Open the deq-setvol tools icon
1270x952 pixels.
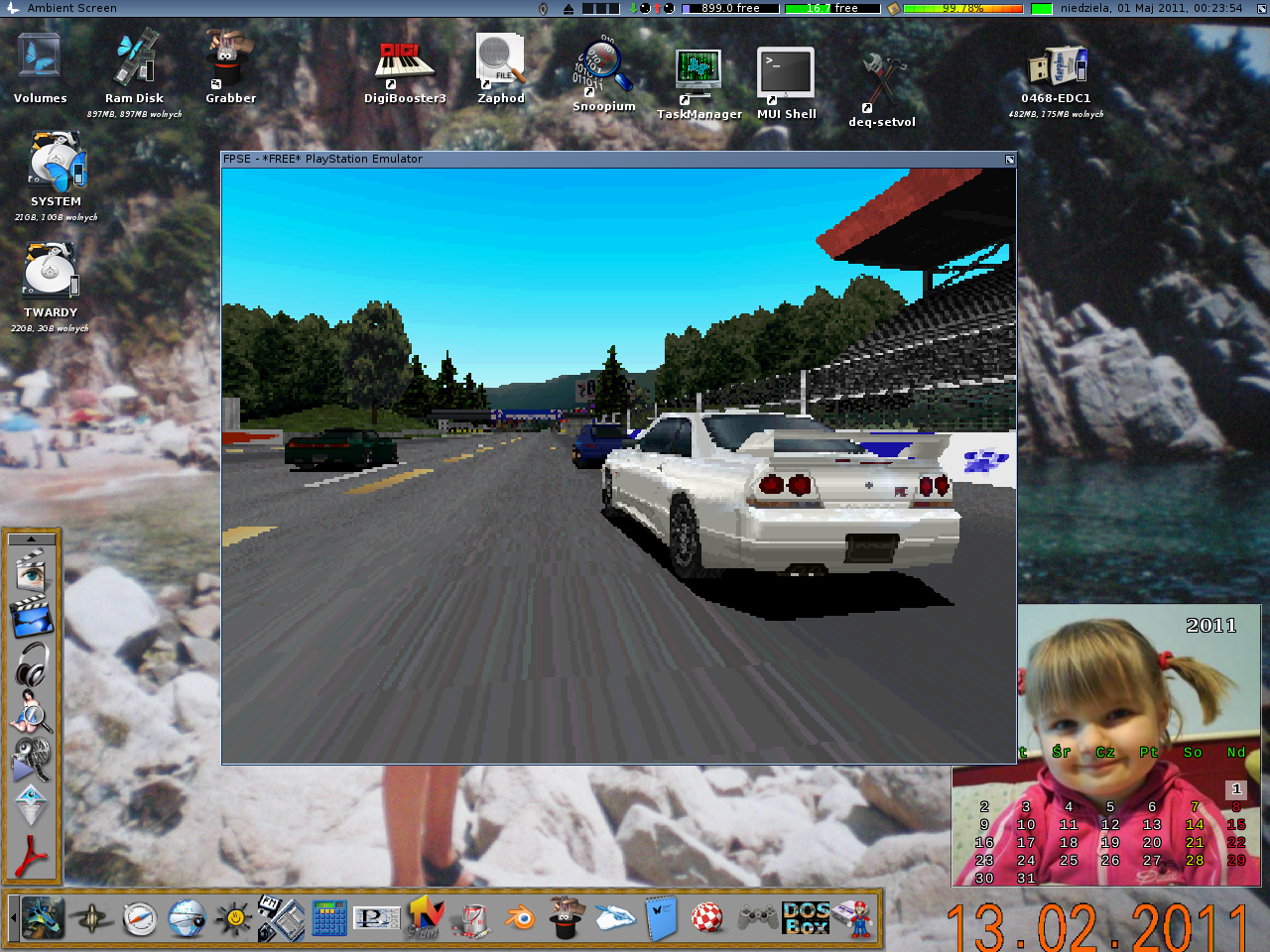click(881, 81)
